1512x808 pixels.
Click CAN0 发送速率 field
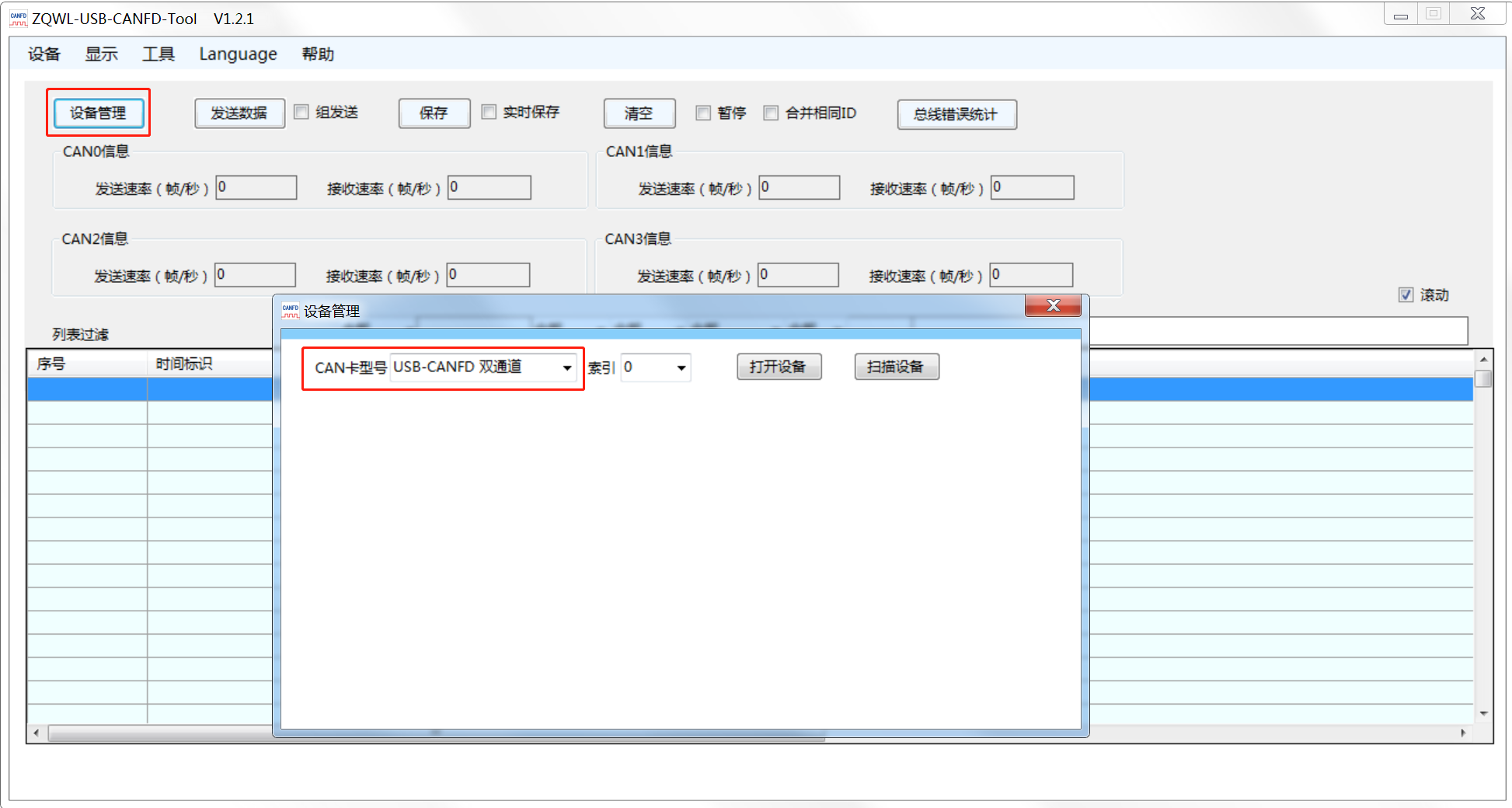tap(256, 187)
